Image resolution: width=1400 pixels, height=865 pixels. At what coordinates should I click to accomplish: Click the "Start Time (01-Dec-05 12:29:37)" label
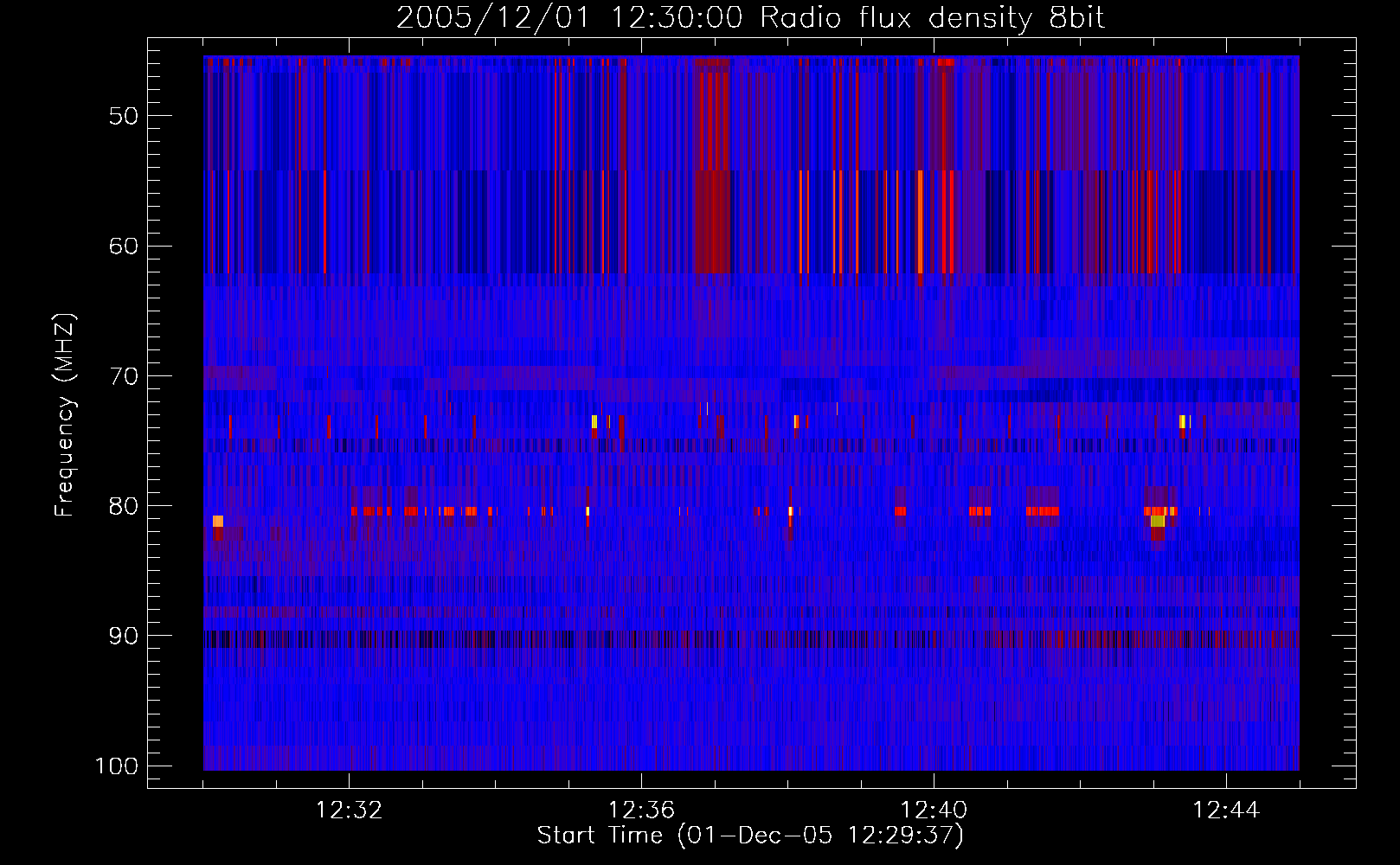[x=750, y=836]
